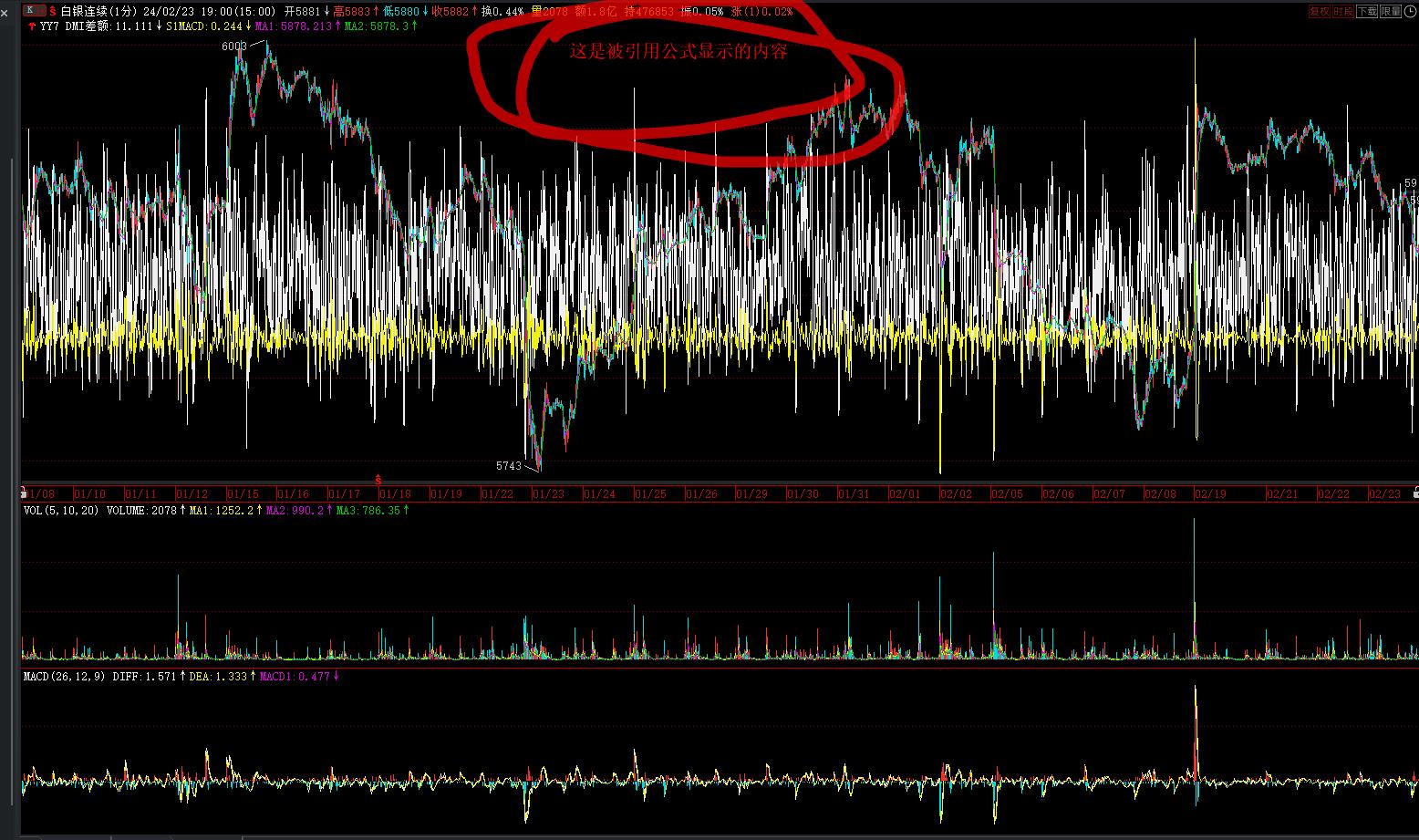Screen dimensions: 1419x840
Task: Click the 01/23 date on the time axis
Action: click(549, 494)
